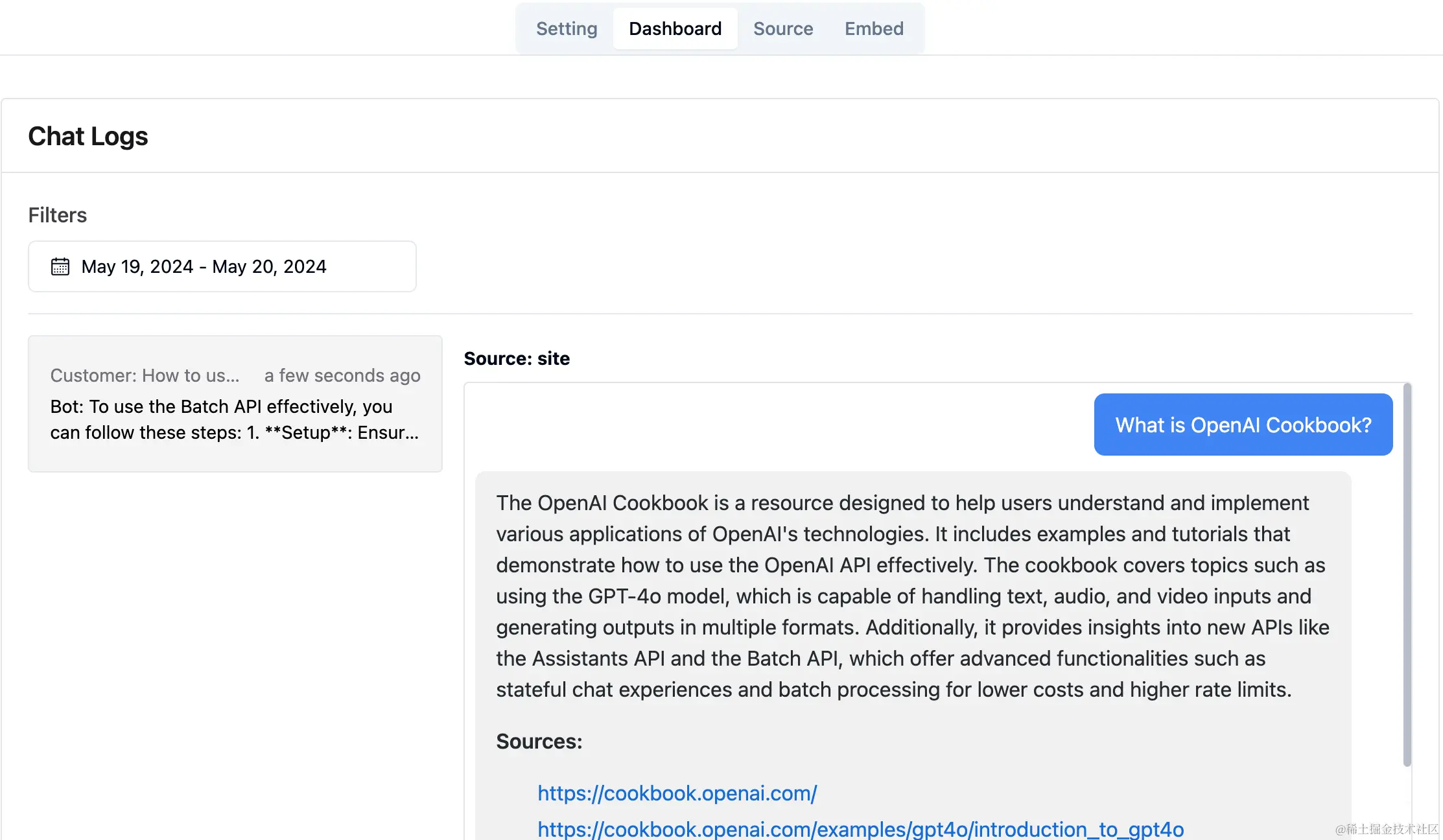Click the Chat Logs heading
The width and height of the screenshot is (1443, 840).
pyautogui.click(x=88, y=136)
